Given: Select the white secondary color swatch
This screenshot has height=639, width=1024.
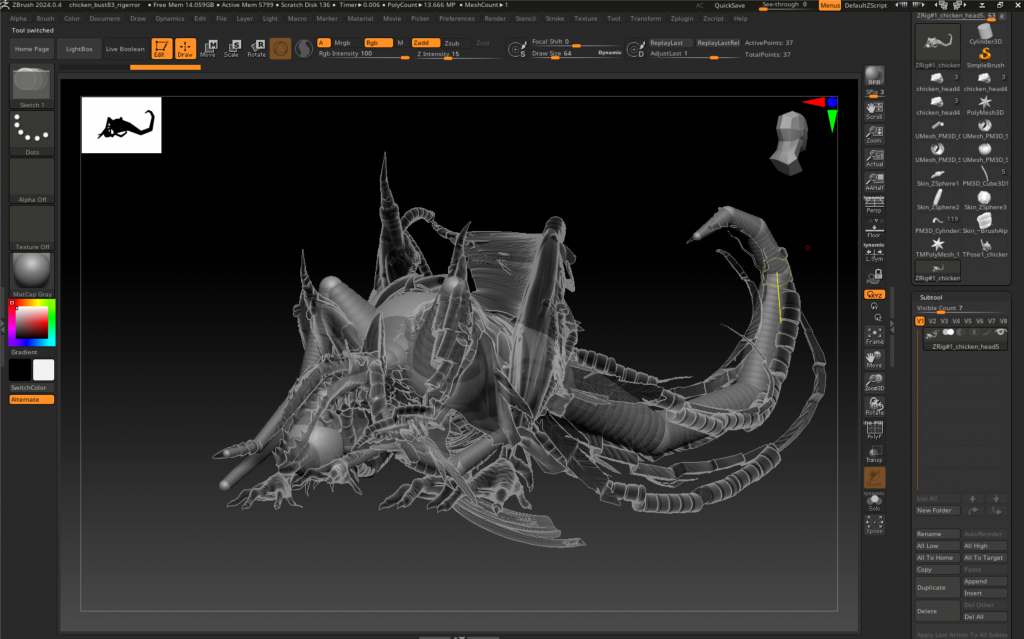Looking at the screenshot, I should pyautogui.click(x=44, y=370).
